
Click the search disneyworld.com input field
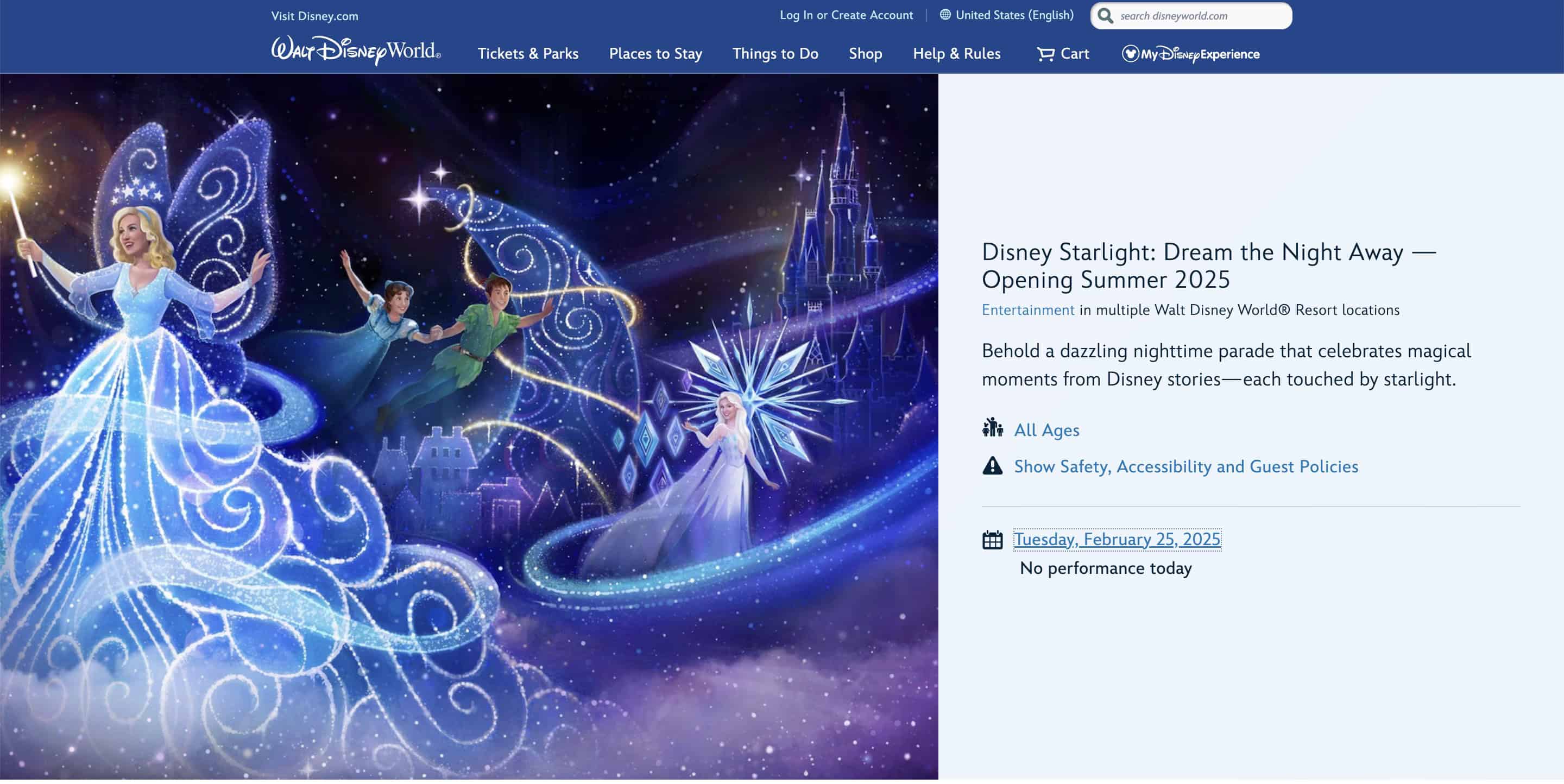coord(1199,16)
